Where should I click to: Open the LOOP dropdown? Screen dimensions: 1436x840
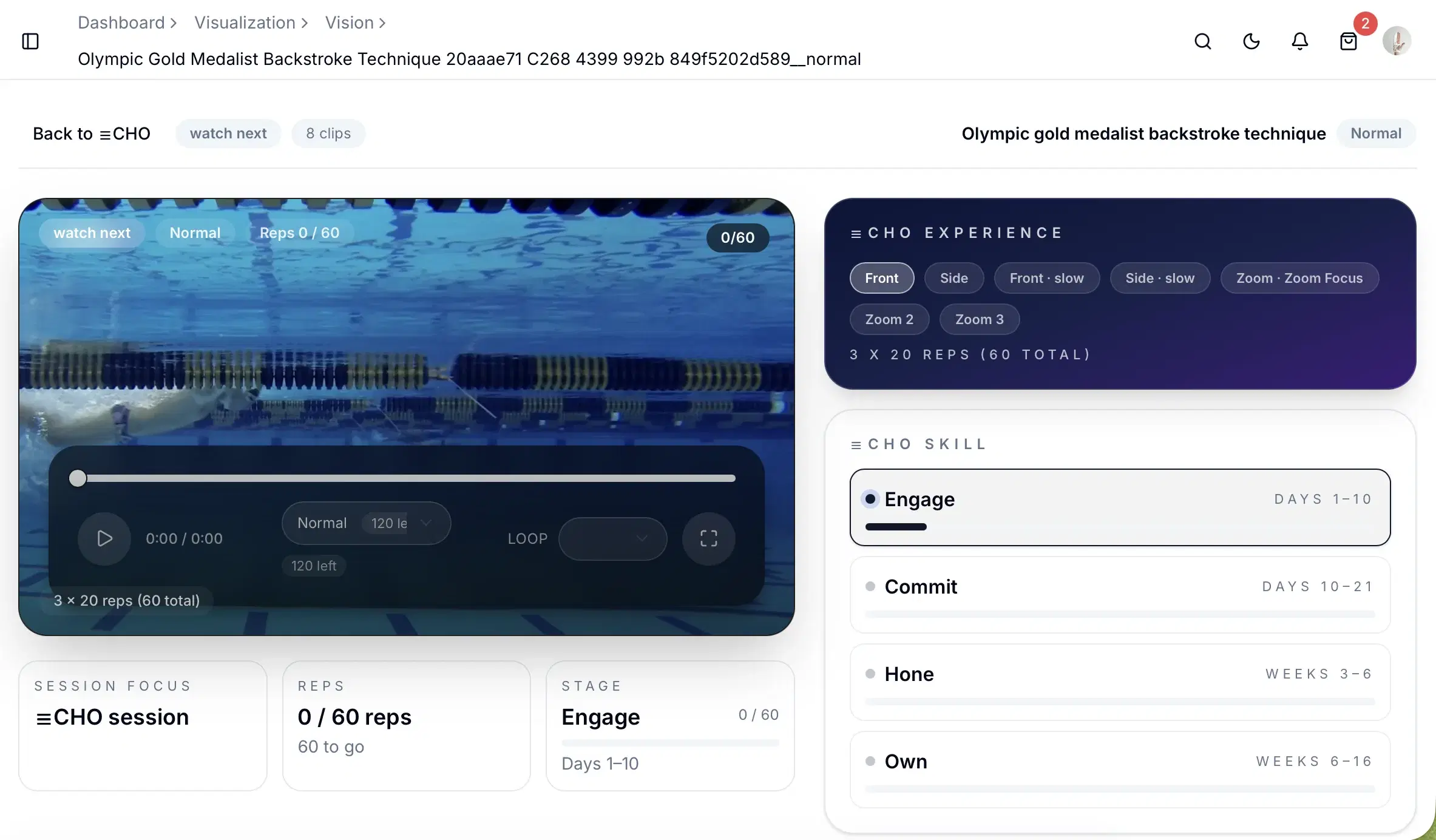click(613, 538)
